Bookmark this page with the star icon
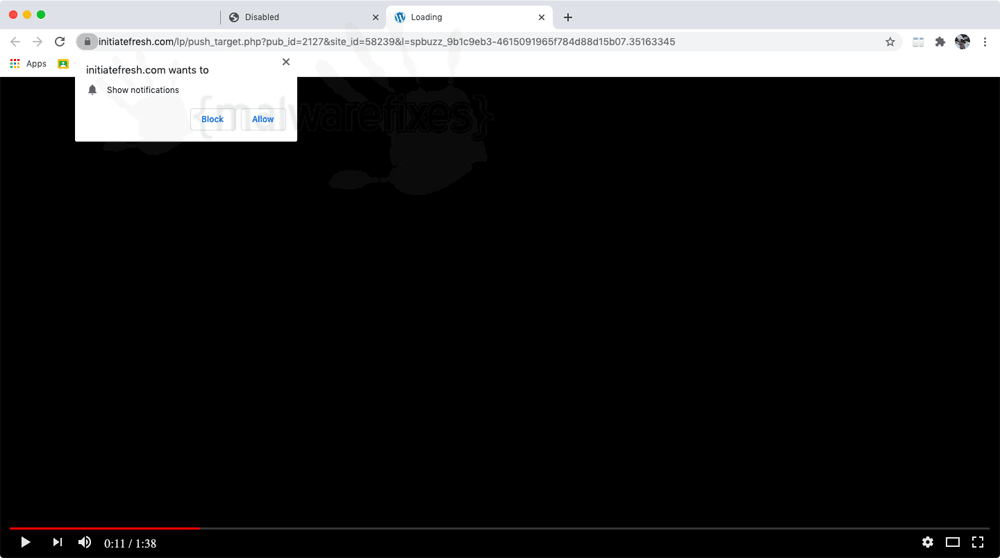Screen dimensions: 1000x558 click(x=890, y=42)
